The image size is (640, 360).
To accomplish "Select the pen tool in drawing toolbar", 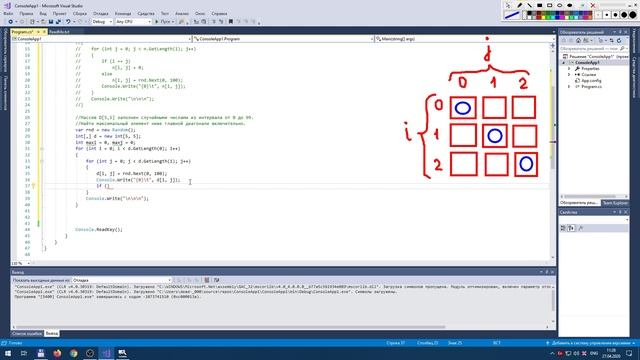I will coord(520,5).
